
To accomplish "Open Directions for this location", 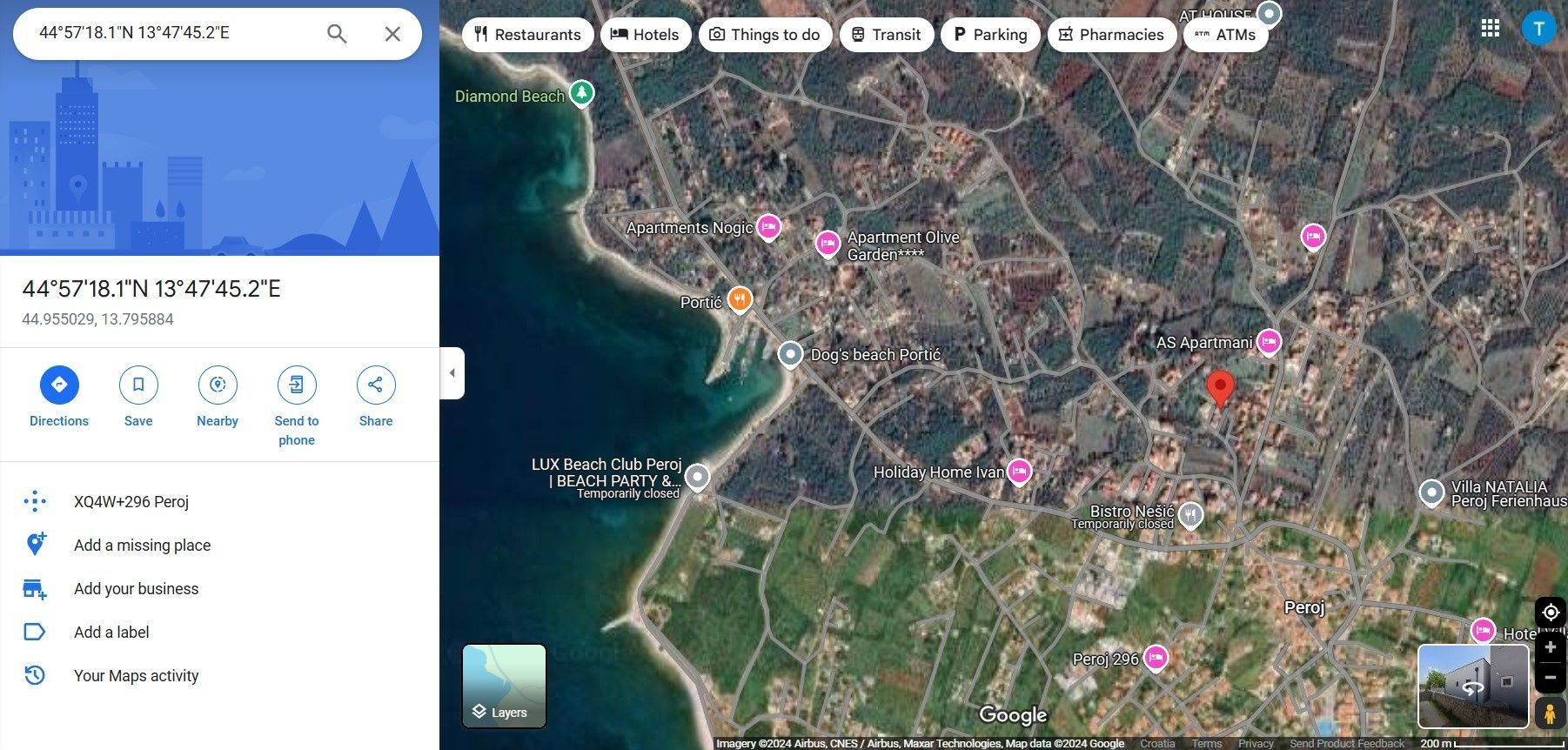I will click(59, 385).
